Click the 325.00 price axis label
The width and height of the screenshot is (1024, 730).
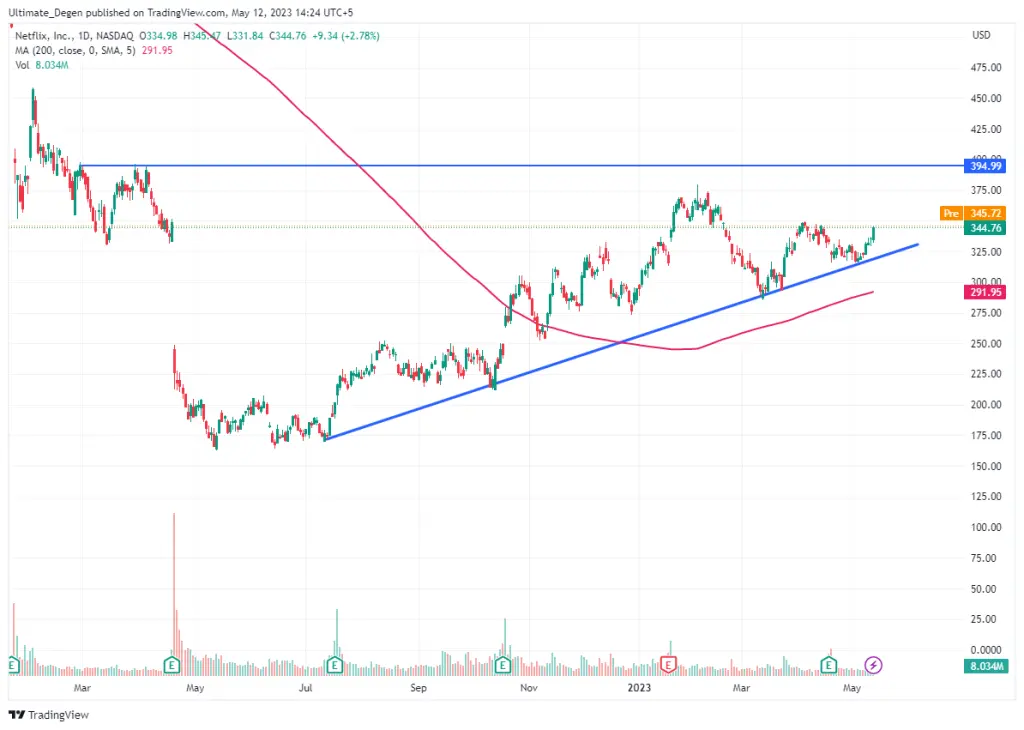(985, 251)
